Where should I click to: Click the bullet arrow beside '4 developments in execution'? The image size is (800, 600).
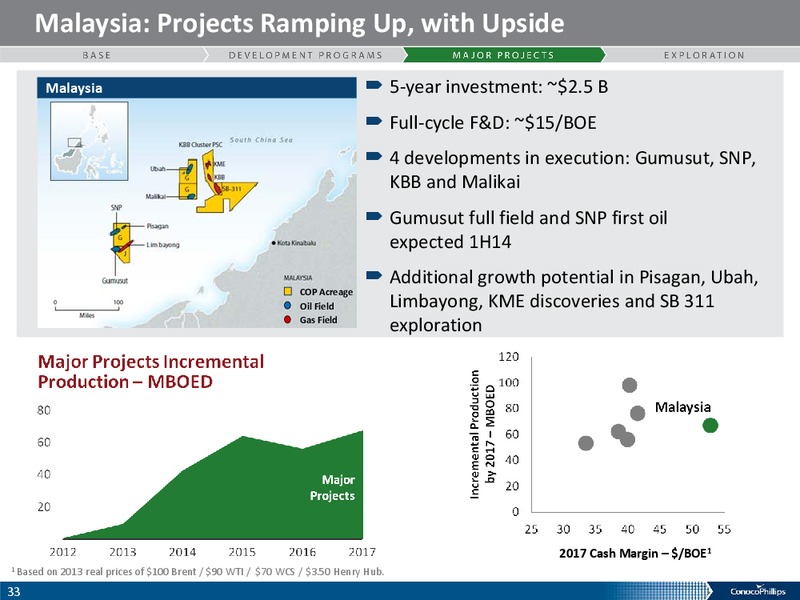tap(374, 156)
